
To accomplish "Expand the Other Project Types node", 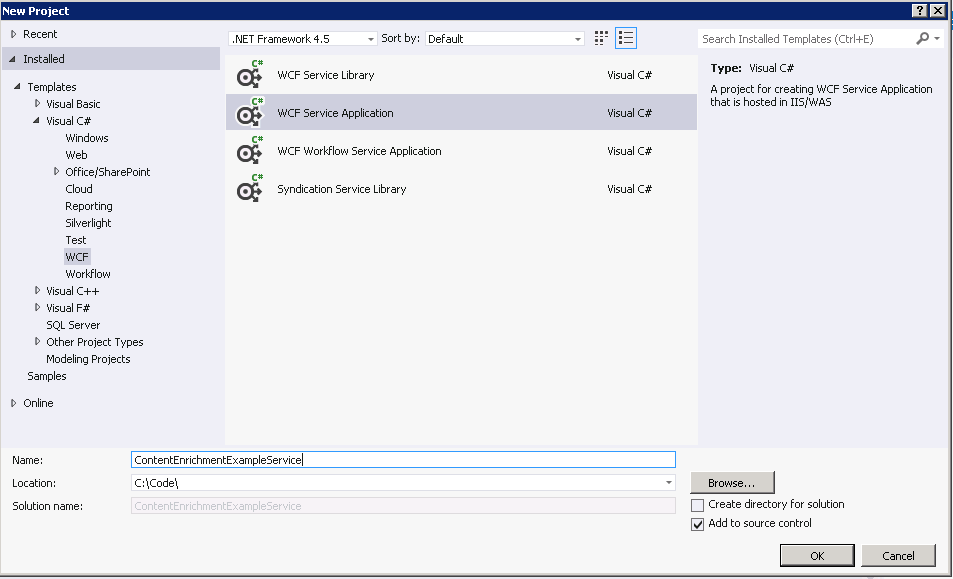I will 37,341.
